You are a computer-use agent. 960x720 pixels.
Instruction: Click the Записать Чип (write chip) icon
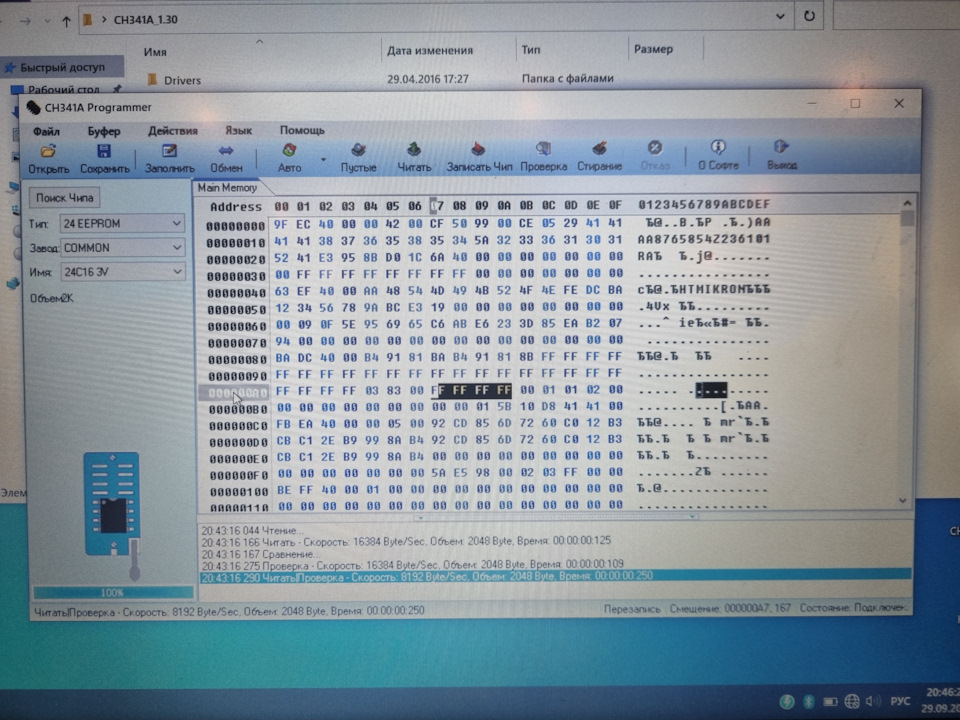pos(478,149)
